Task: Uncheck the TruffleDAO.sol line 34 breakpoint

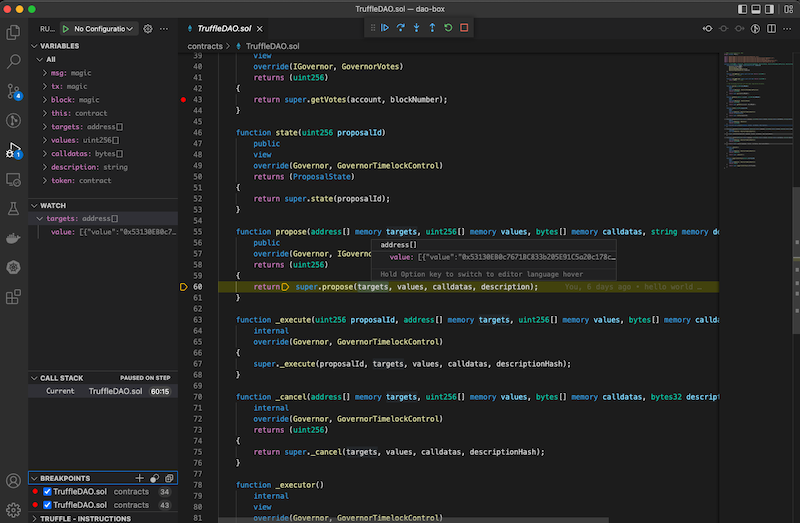Action: [x=47, y=492]
